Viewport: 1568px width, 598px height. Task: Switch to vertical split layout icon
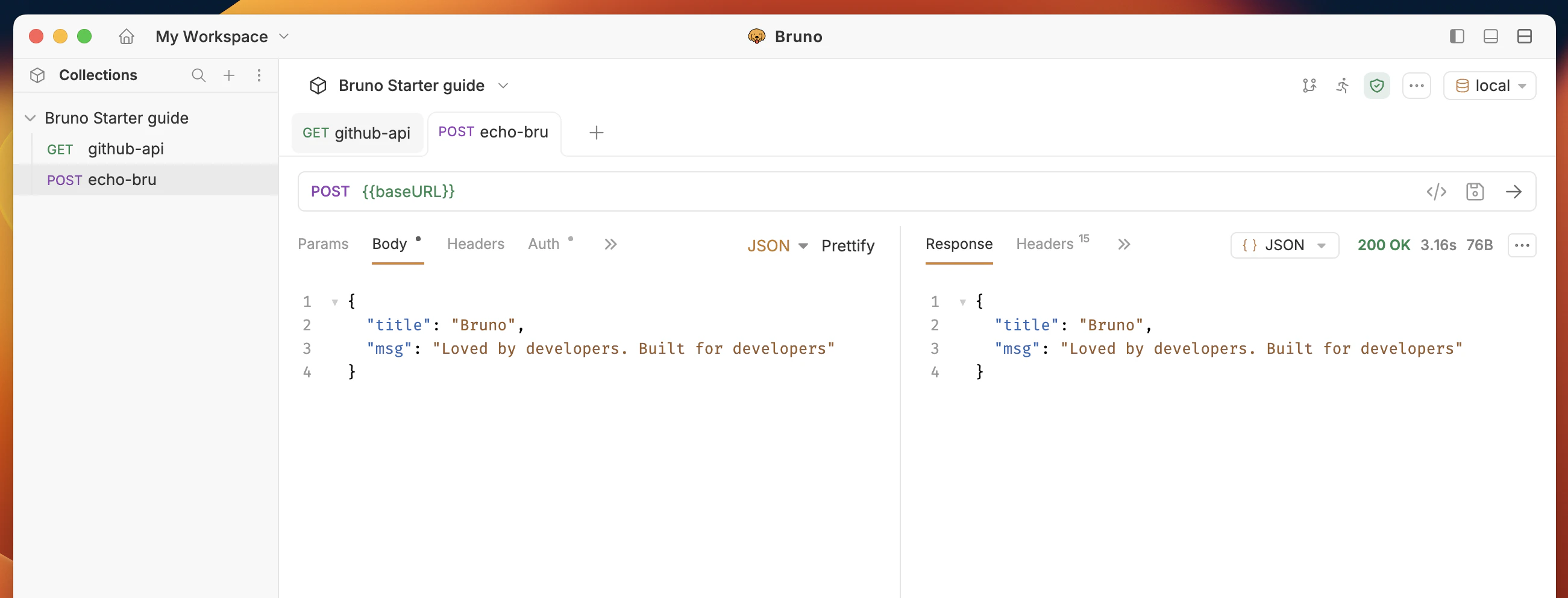(1524, 37)
